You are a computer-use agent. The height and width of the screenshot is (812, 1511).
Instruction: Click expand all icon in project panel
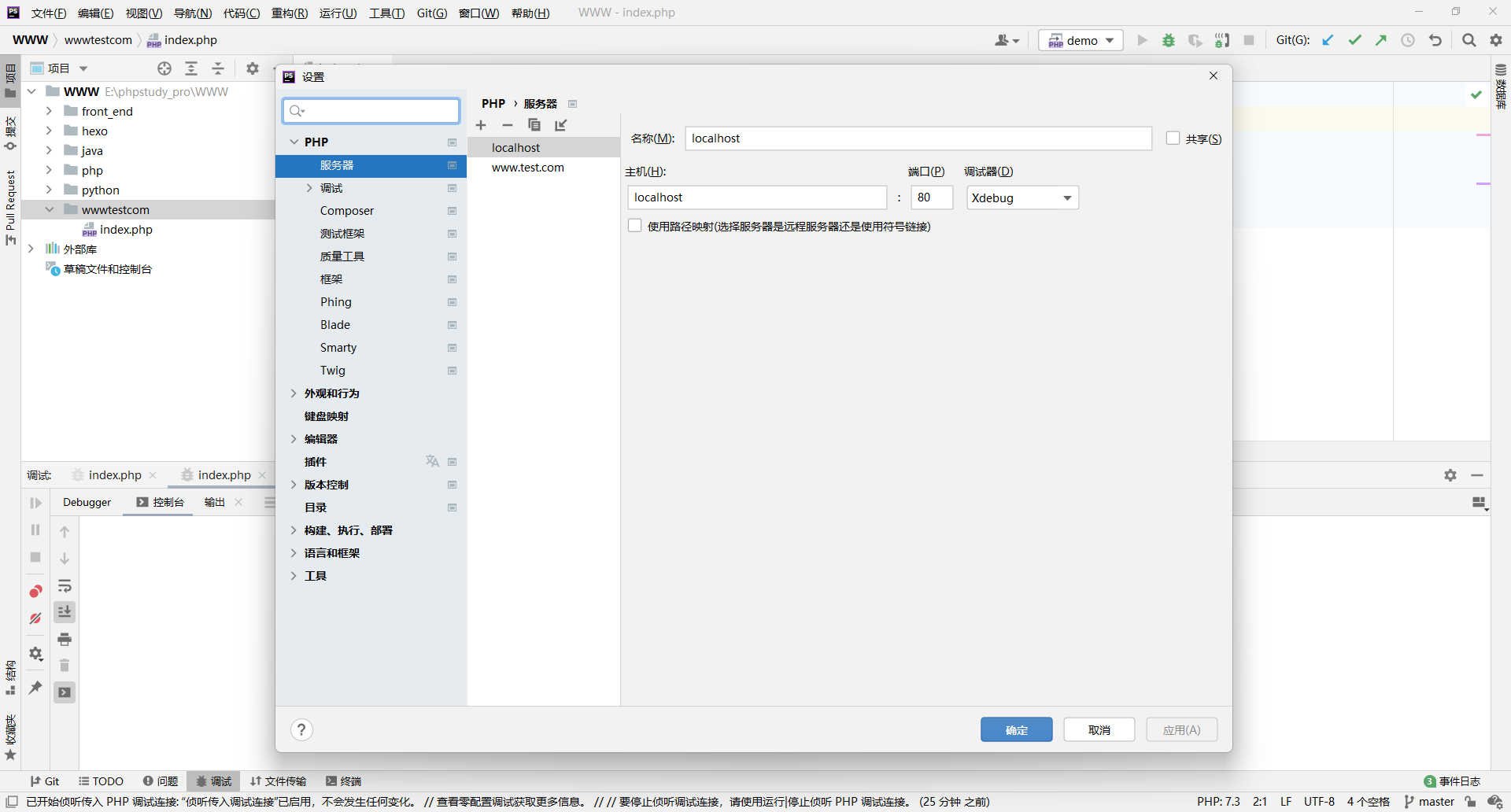[191, 68]
